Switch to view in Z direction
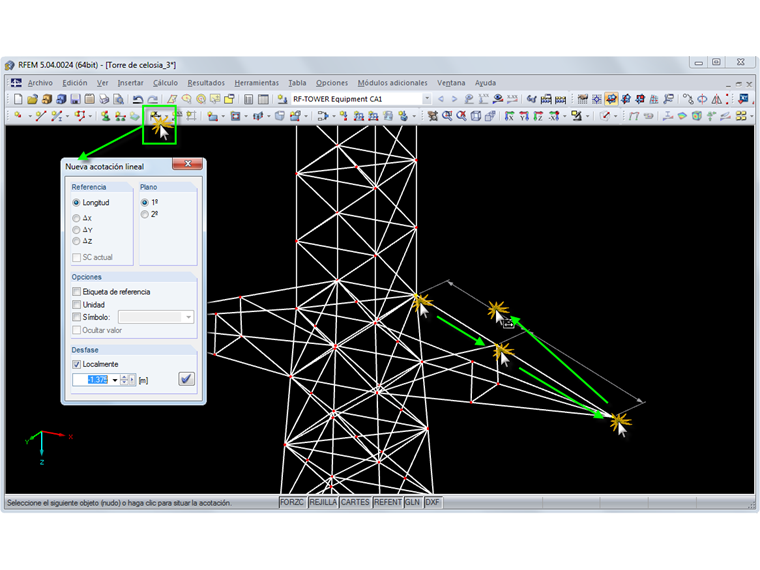 538,116
